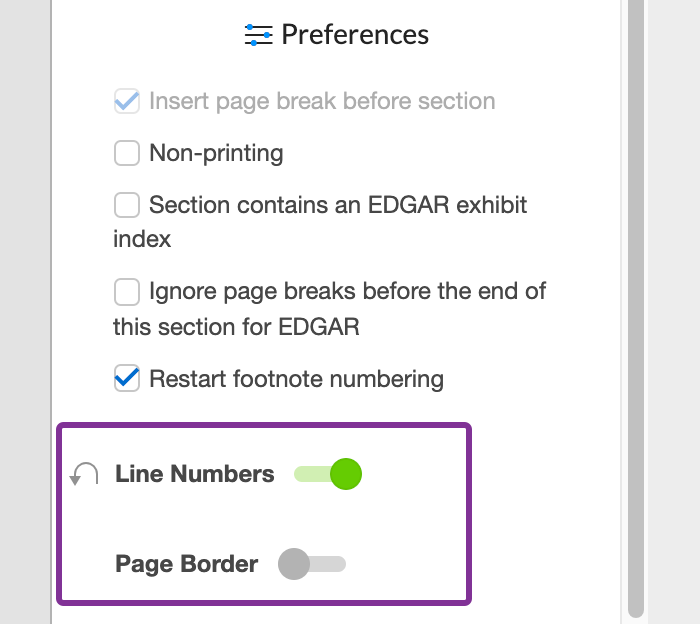Click the 'Section contains an EDGAR exhibit' label text
Image resolution: width=700 pixels, height=624 pixels.
[x=338, y=205]
